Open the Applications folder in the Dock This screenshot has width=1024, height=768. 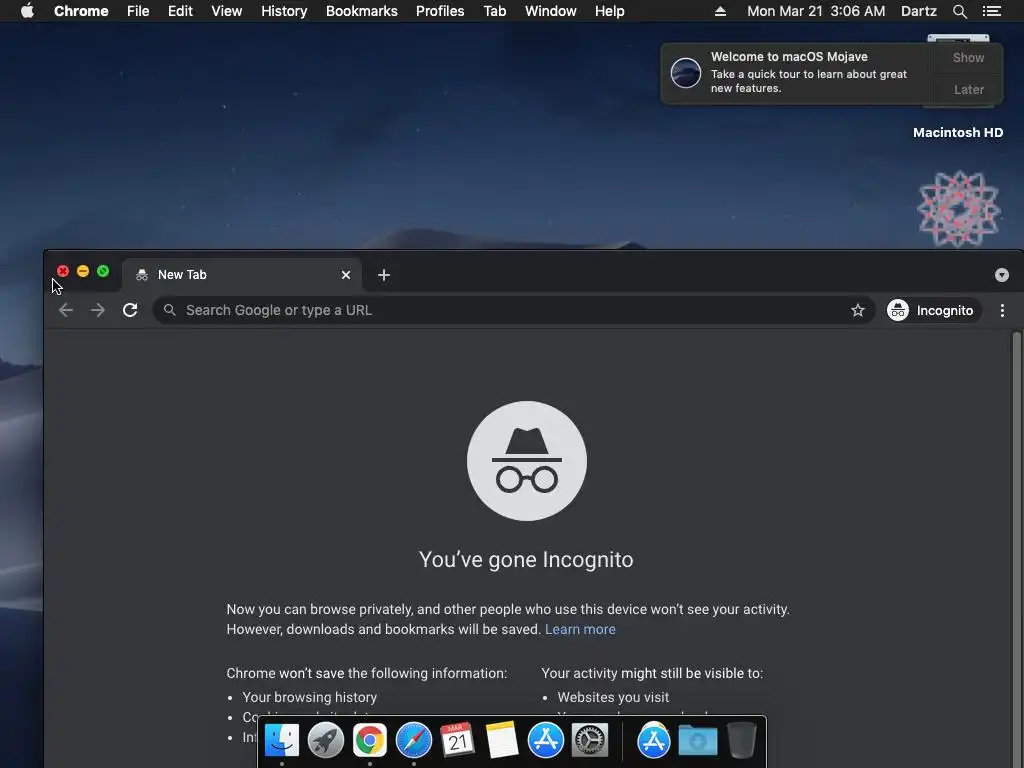pos(654,741)
